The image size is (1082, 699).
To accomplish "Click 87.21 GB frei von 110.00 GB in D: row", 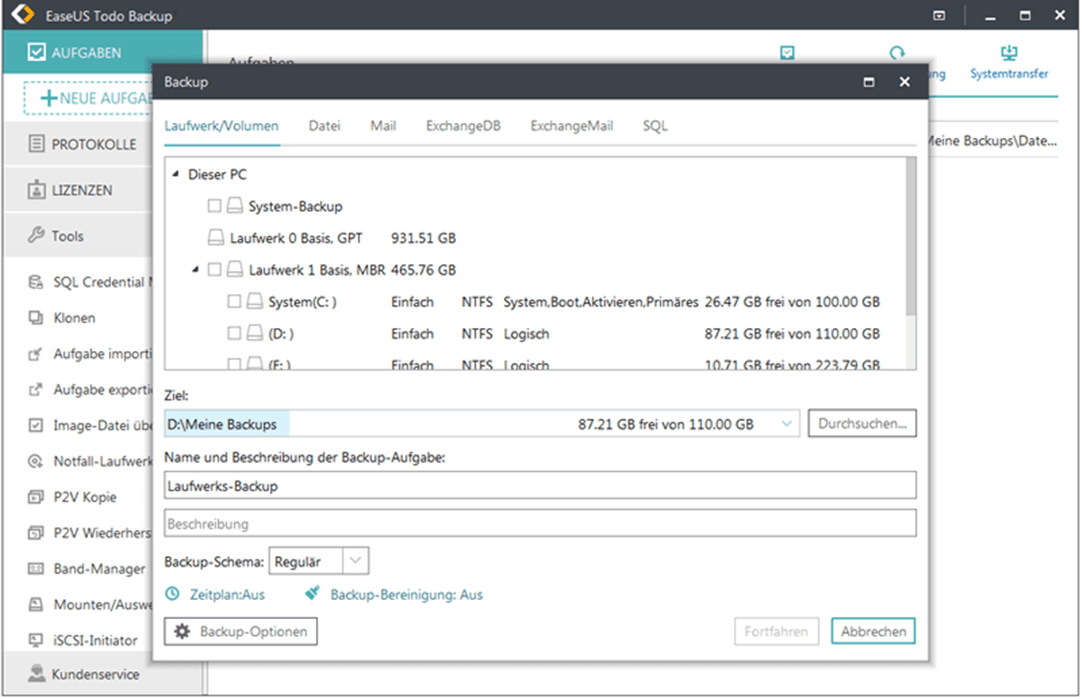I will (792, 334).
